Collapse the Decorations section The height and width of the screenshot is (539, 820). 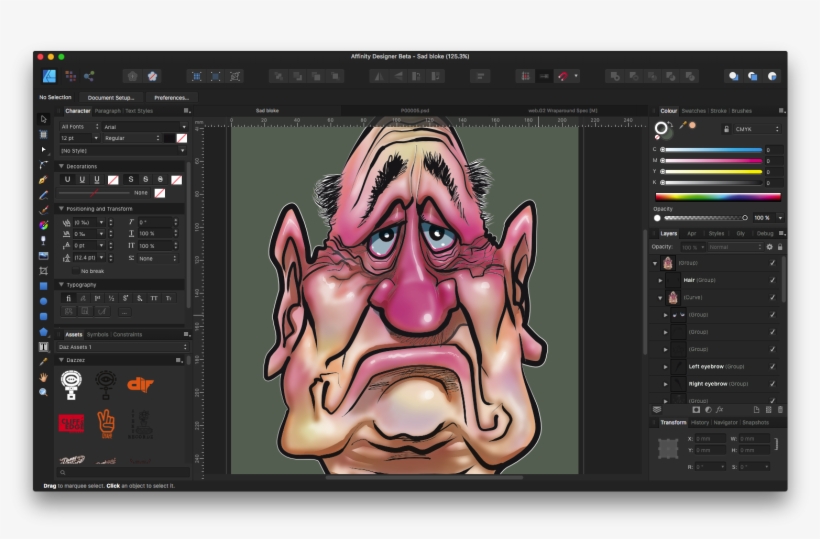pos(61,166)
